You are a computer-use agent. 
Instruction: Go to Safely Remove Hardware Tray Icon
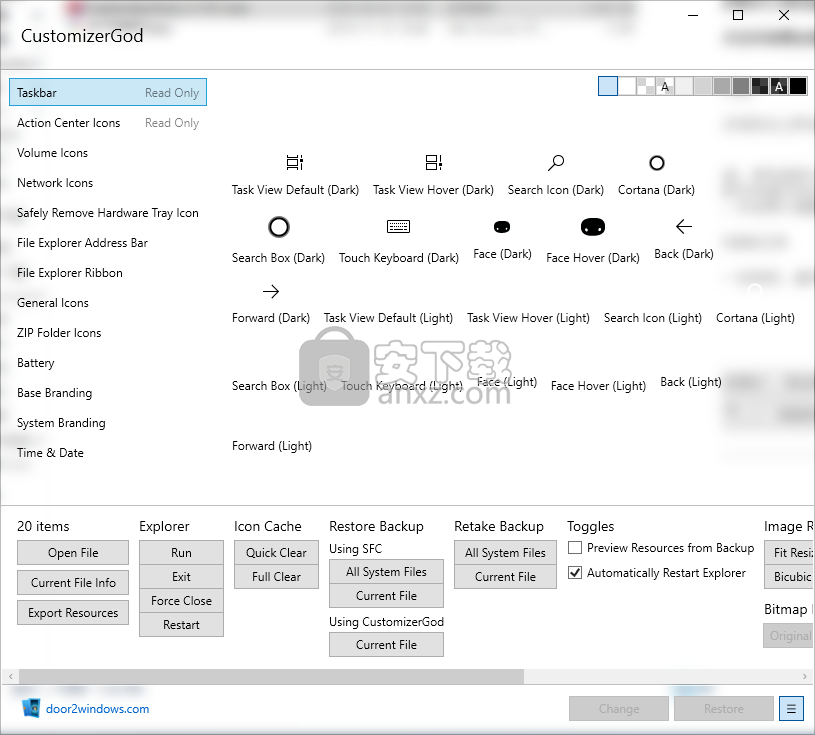pyautogui.click(x=108, y=213)
